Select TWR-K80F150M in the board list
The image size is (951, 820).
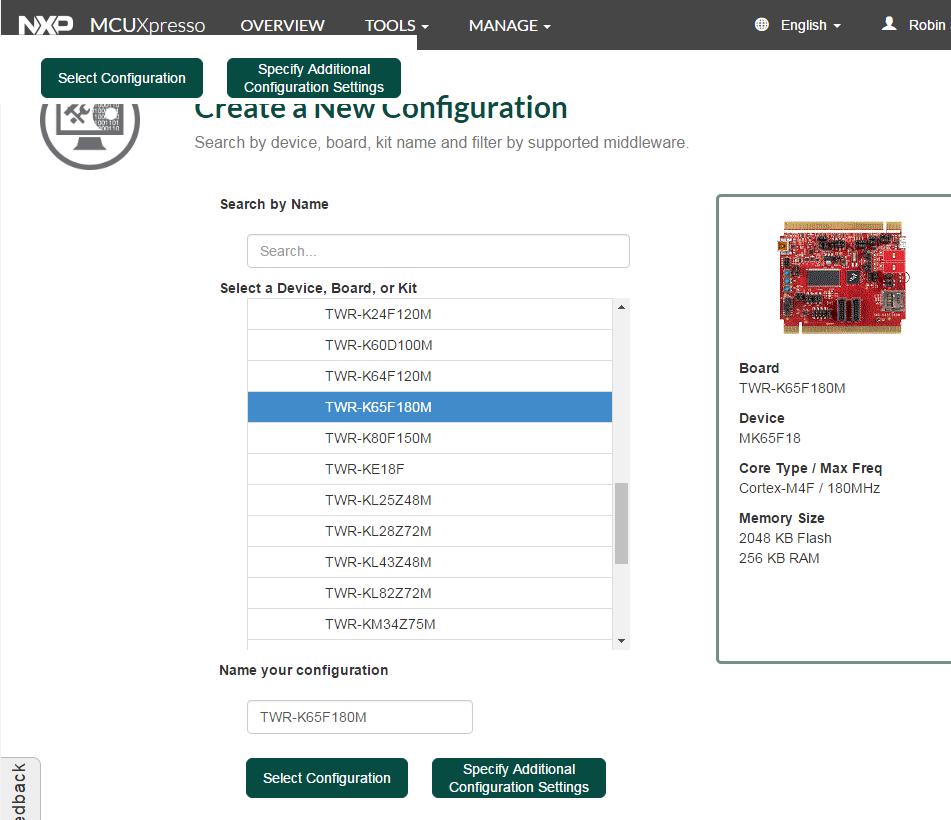pos(429,438)
